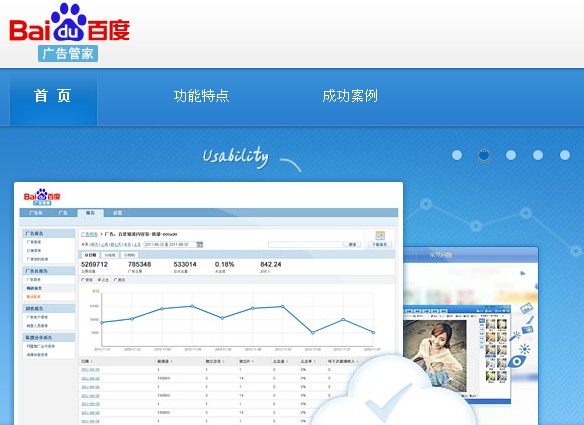Screen dimensions: 584x425
Task: Click the Usability handwritten heading
Action: (x=236, y=157)
